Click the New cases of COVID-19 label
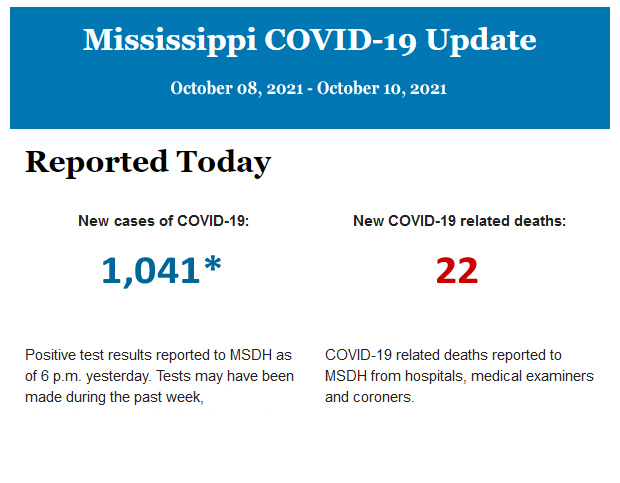620x483 pixels. (x=163, y=221)
